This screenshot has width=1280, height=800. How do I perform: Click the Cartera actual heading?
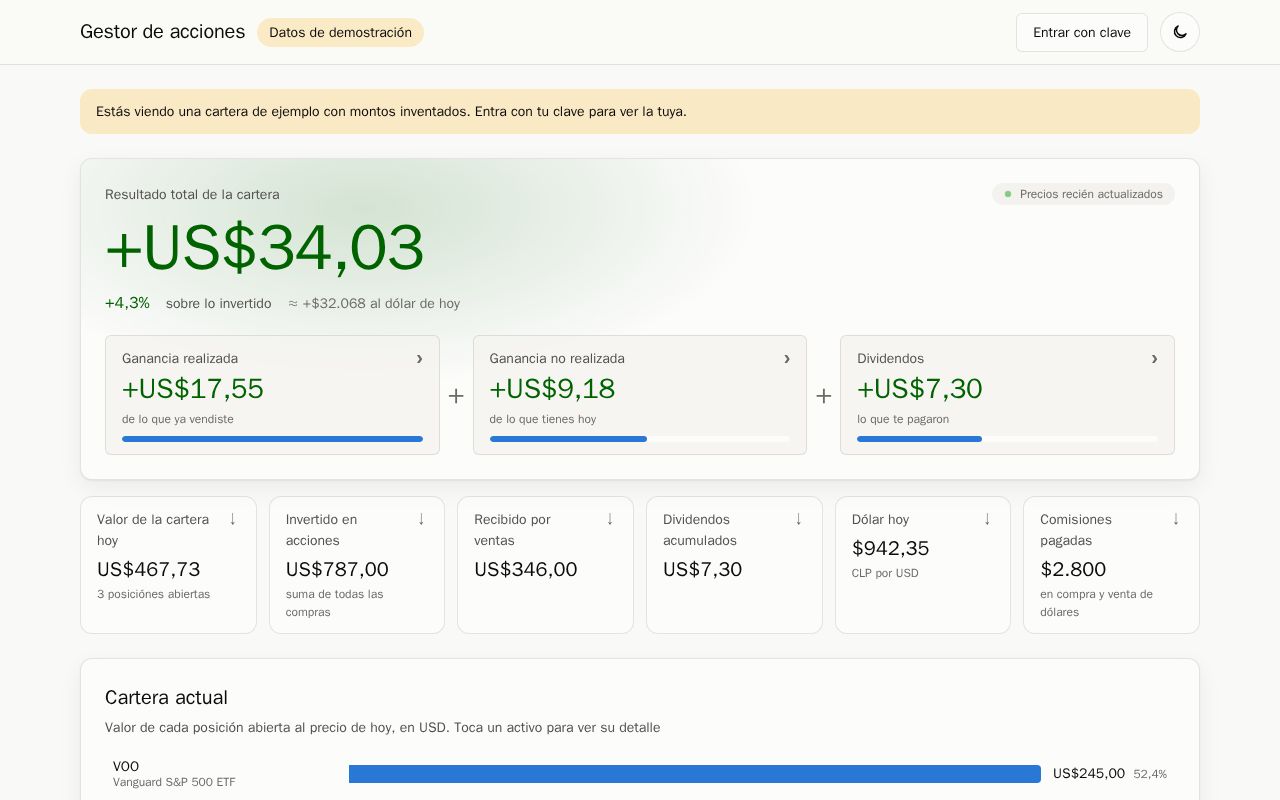tap(166, 698)
